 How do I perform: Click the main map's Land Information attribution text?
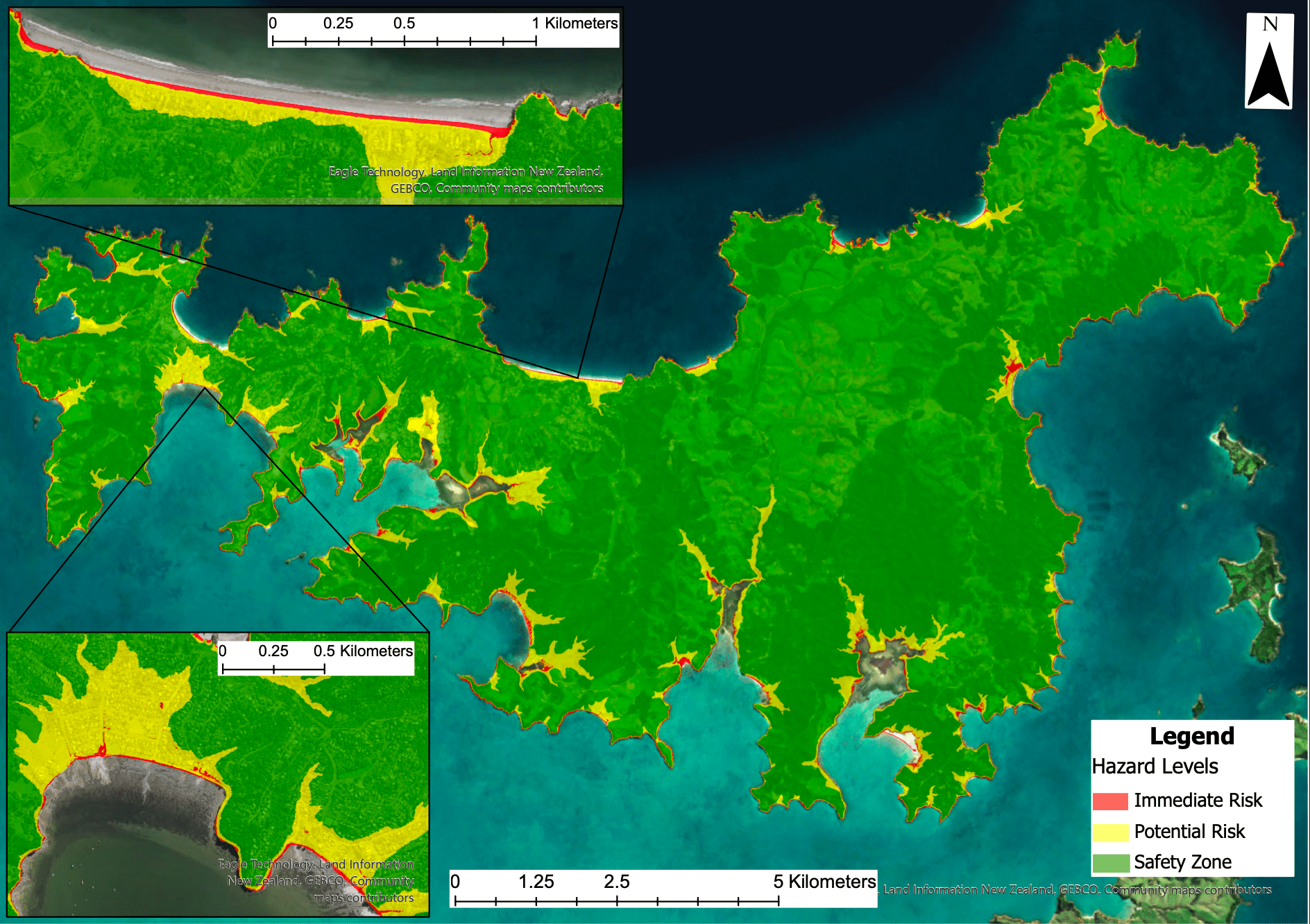click(x=1077, y=890)
